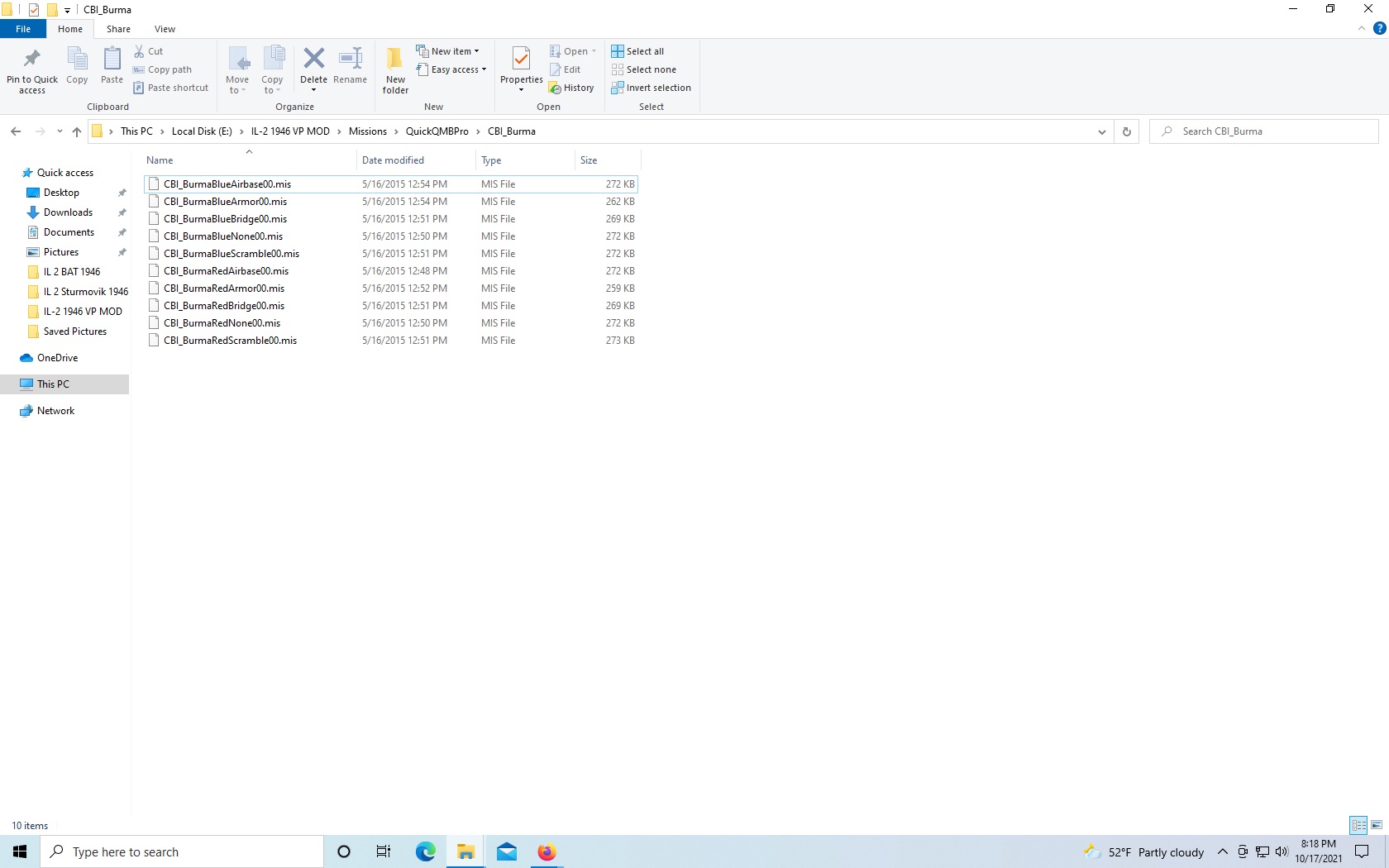Go back with the Back arrow

(x=16, y=131)
